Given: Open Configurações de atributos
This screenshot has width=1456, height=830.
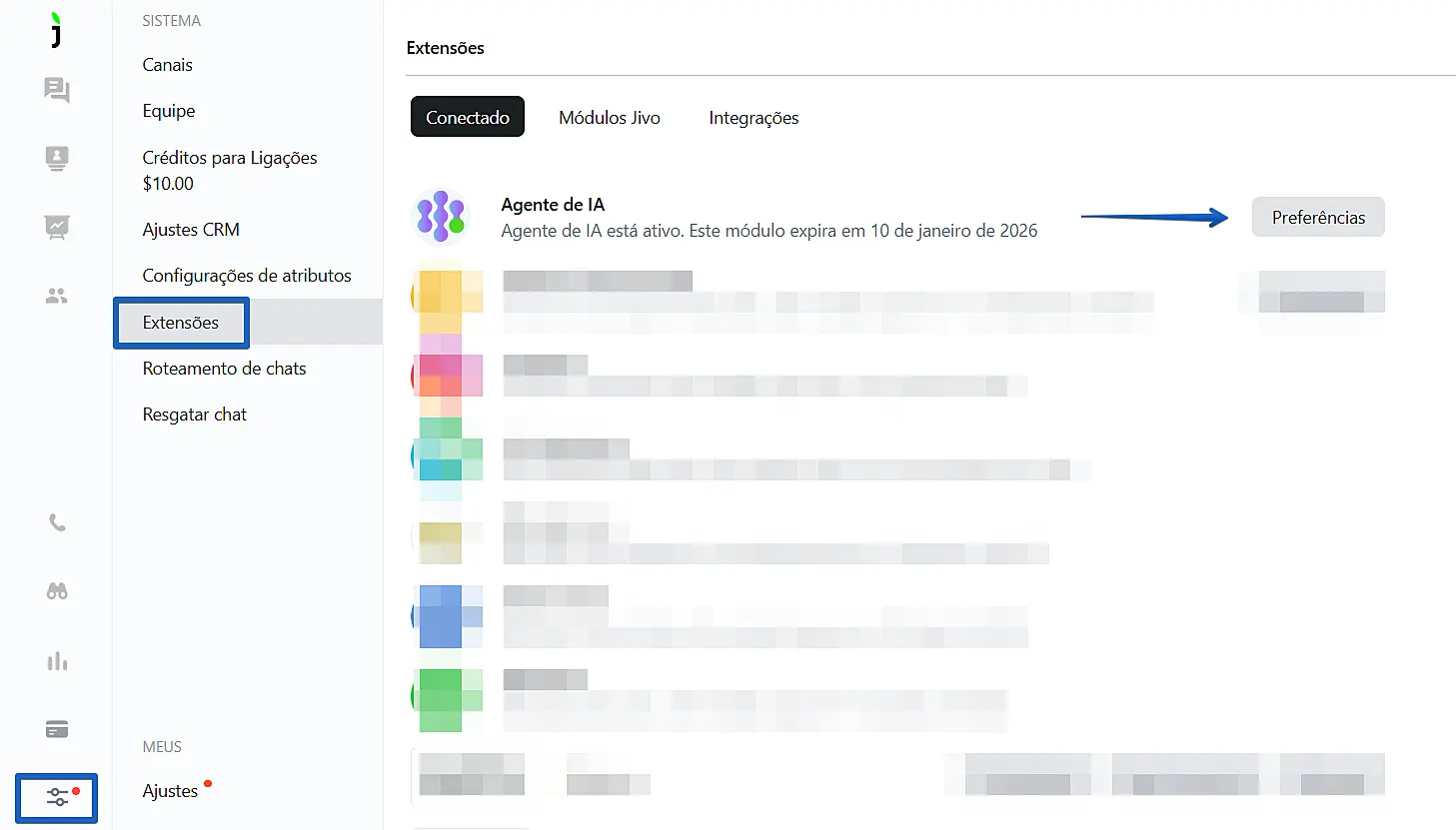Looking at the screenshot, I should (247, 276).
